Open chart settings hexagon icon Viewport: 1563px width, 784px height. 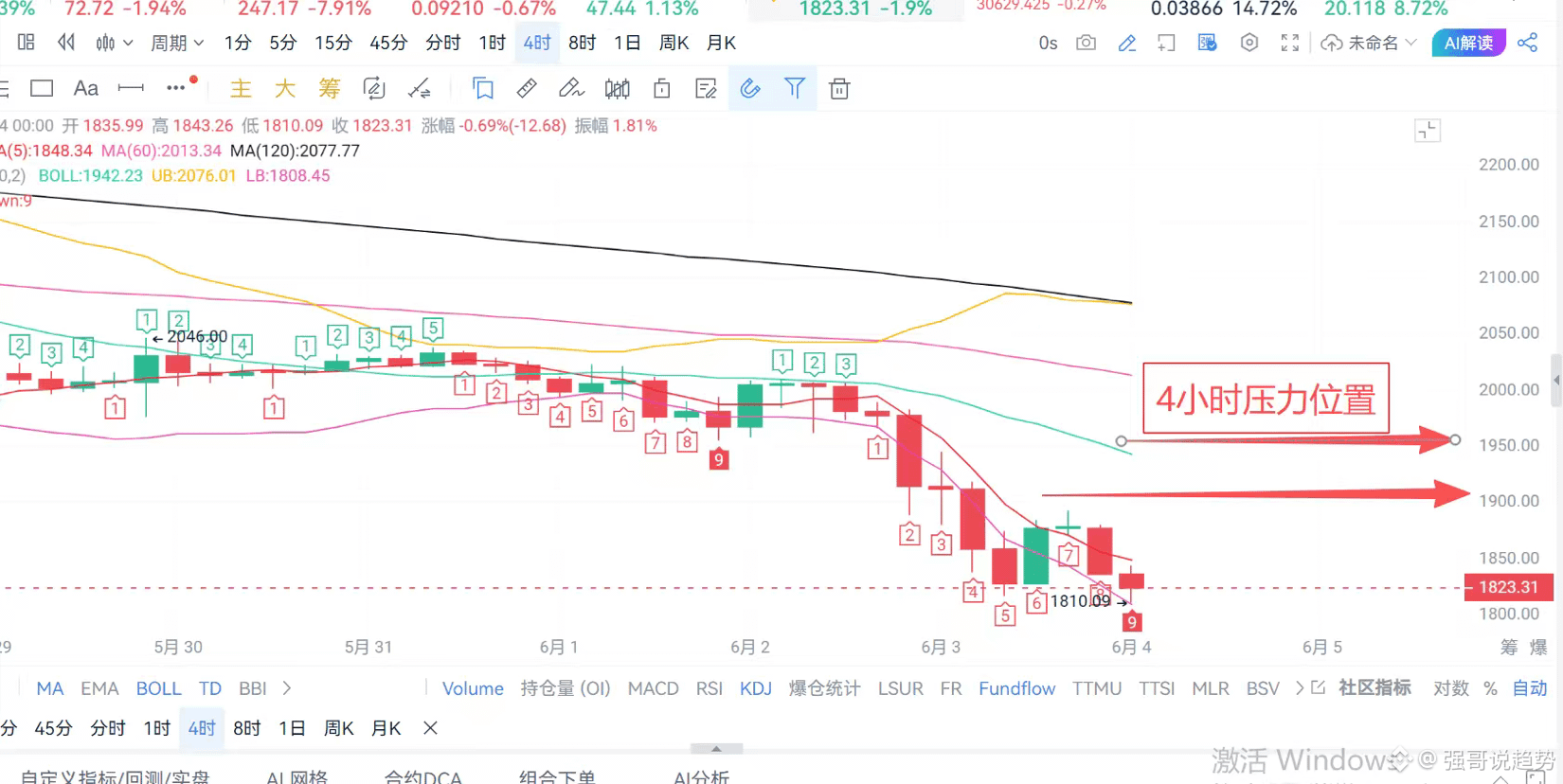pos(1249,43)
